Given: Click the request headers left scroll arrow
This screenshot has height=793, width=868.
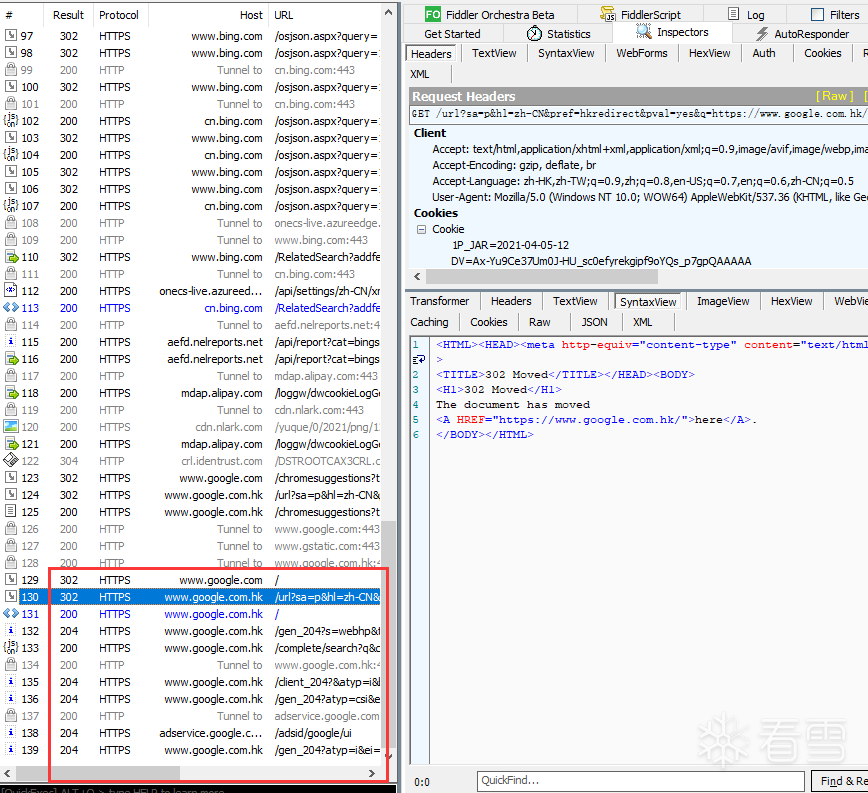Looking at the screenshot, I should (417, 276).
